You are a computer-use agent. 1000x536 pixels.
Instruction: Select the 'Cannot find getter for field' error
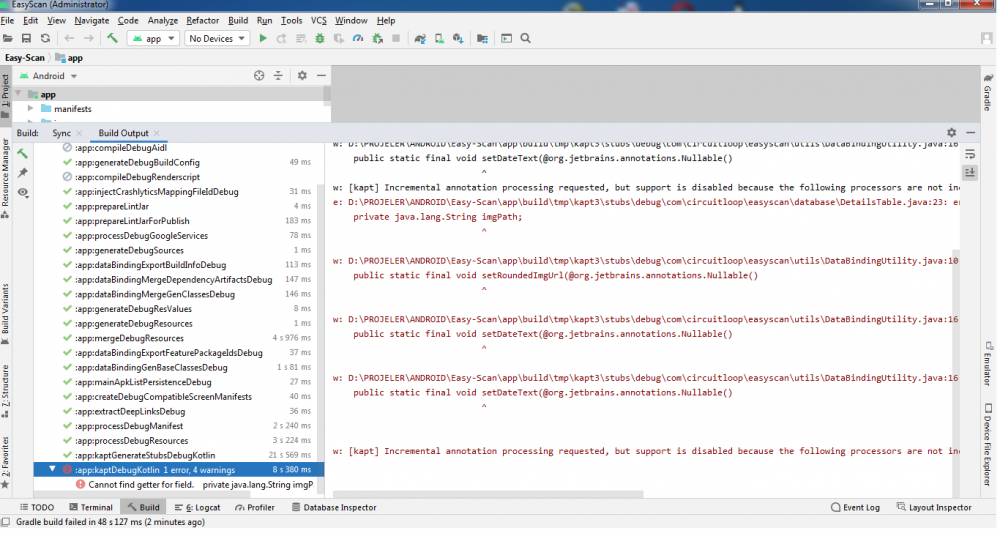click(x=140, y=484)
